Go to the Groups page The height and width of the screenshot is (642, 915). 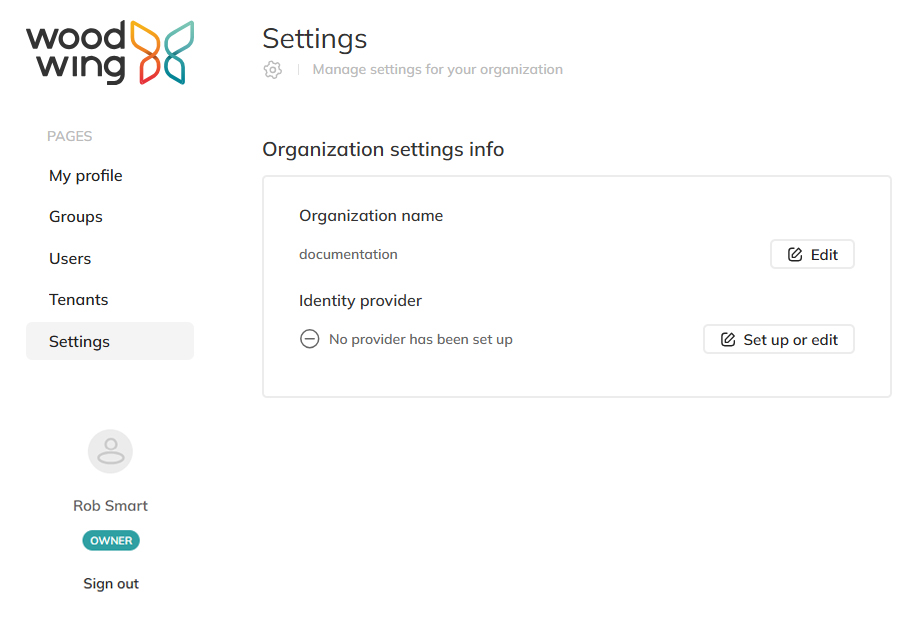pos(76,217)
